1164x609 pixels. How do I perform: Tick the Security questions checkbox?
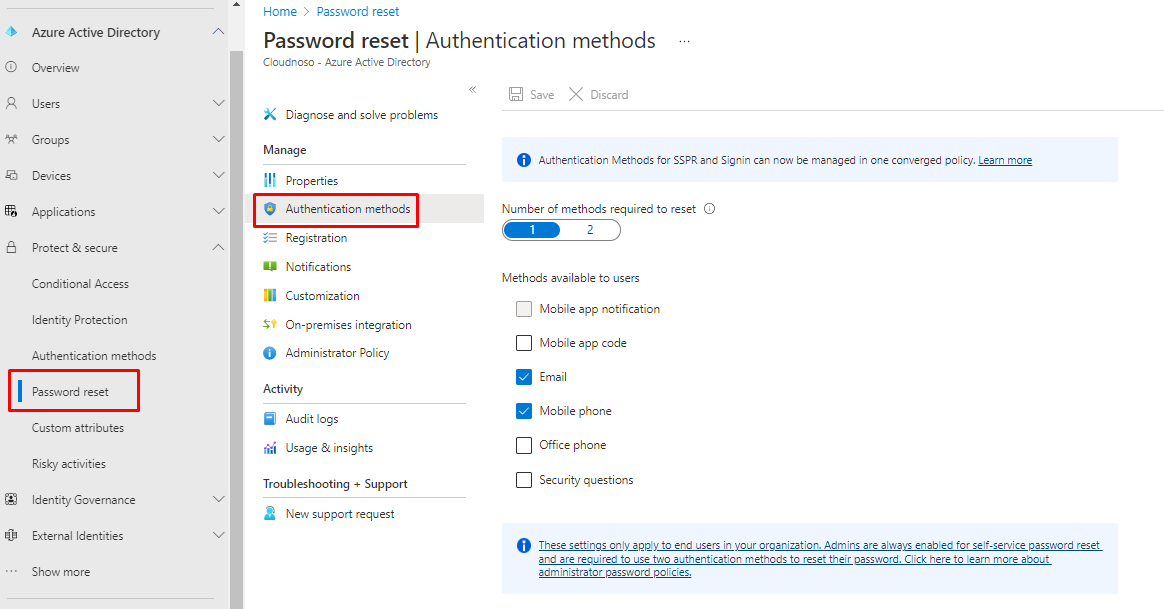coord(524,480)
